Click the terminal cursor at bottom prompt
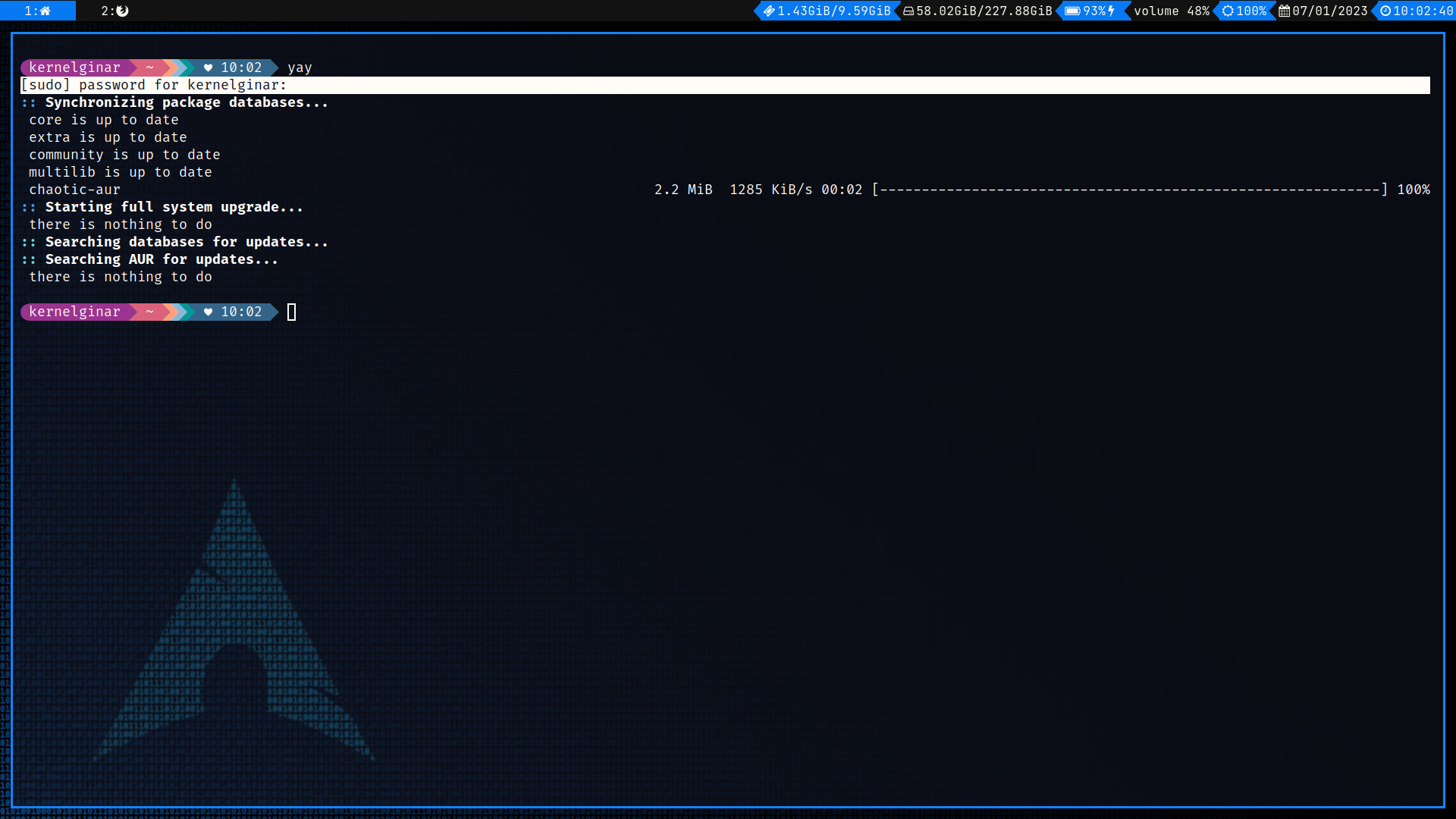1456x819 pixels. point(291,312)
